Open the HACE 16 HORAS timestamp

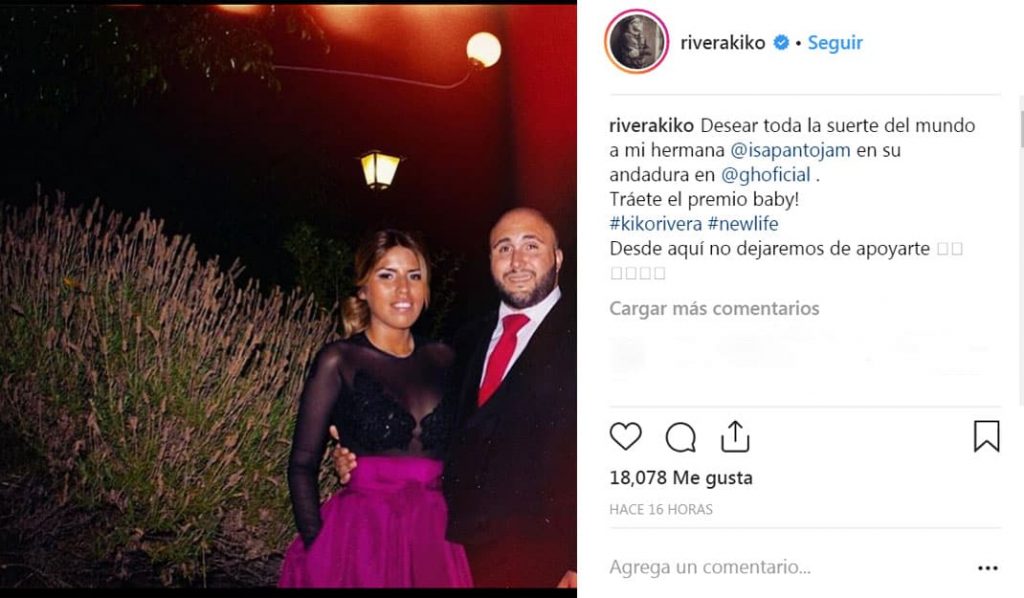click(660, 509)
